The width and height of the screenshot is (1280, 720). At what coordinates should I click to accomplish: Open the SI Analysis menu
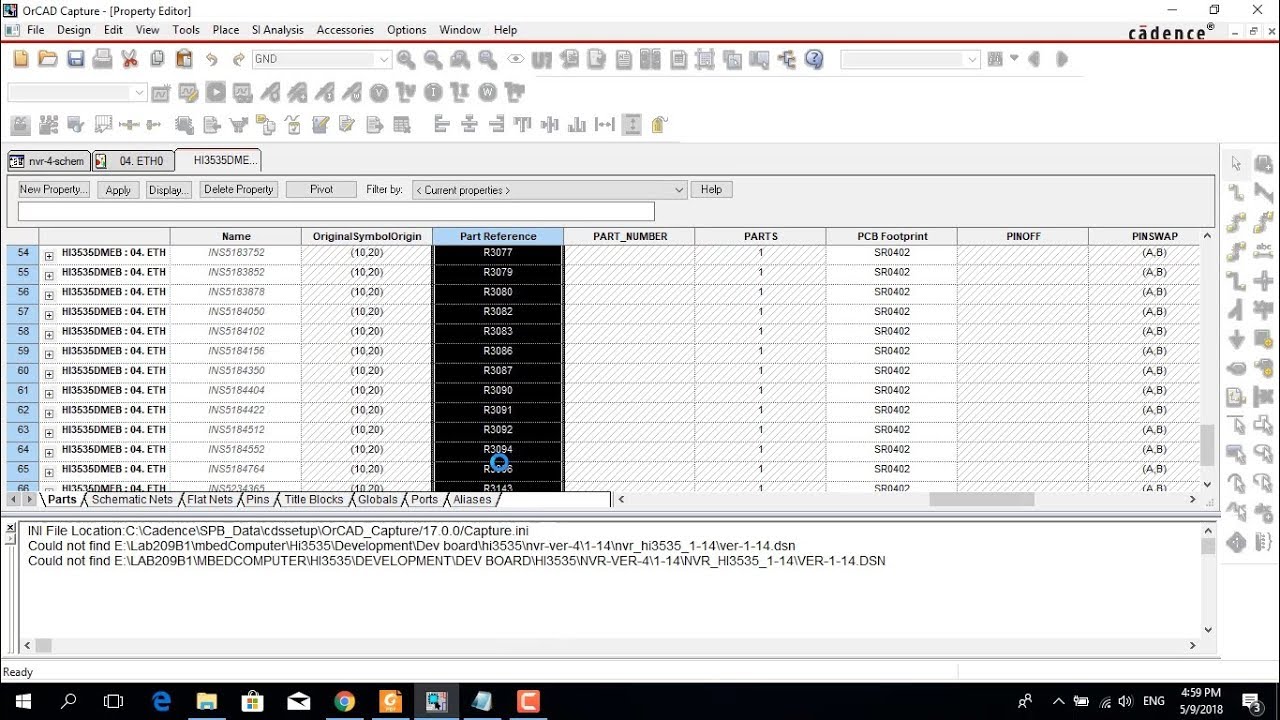[277, 30]
